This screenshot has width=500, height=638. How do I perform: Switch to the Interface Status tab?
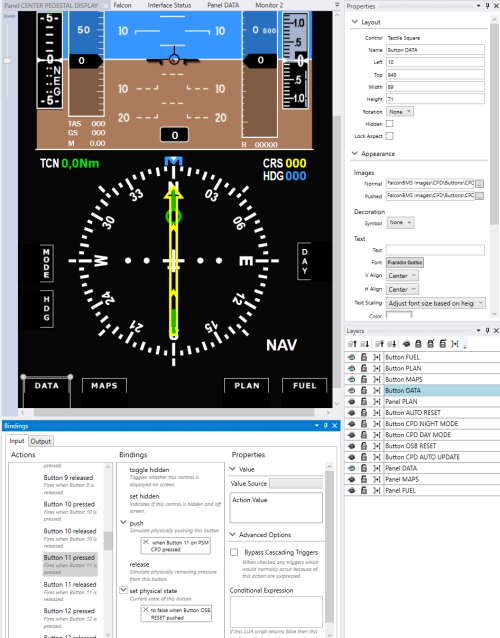tap(169, 5)
